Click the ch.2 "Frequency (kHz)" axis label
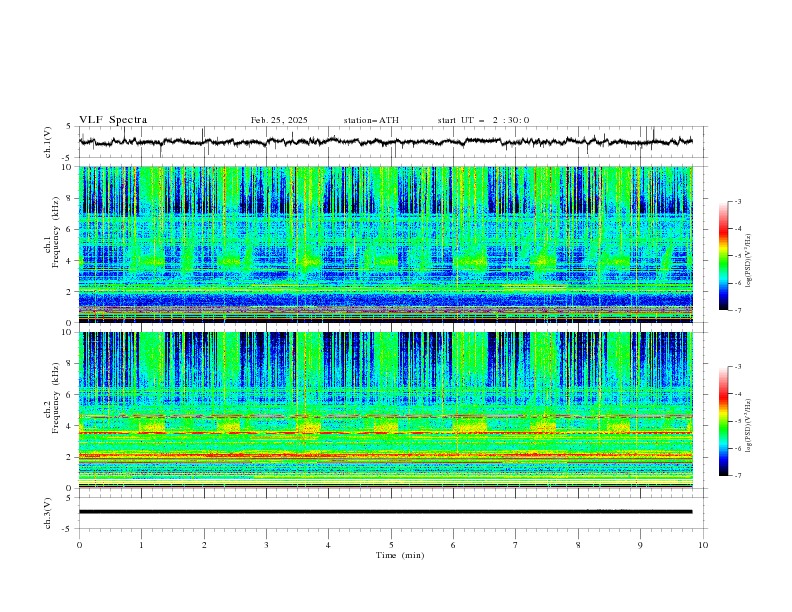Image resolution: width=792 pixels, height=612 pixels. tap(55, 398)
